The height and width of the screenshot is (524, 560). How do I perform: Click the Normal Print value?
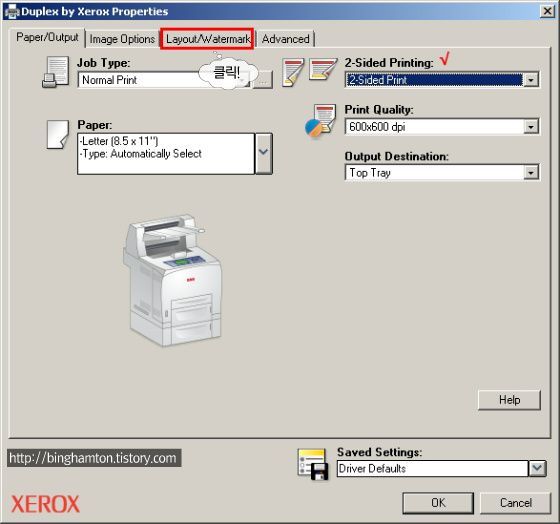pos(109,80)
